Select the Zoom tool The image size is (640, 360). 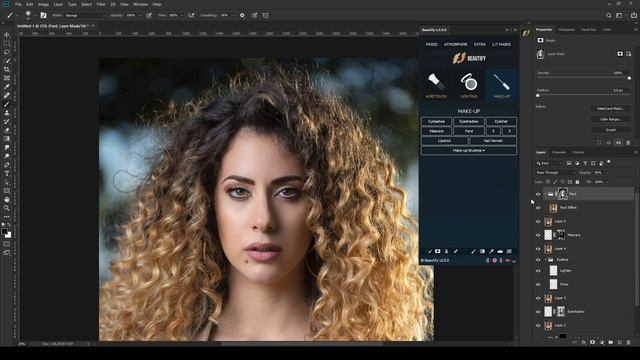(7, 208)
